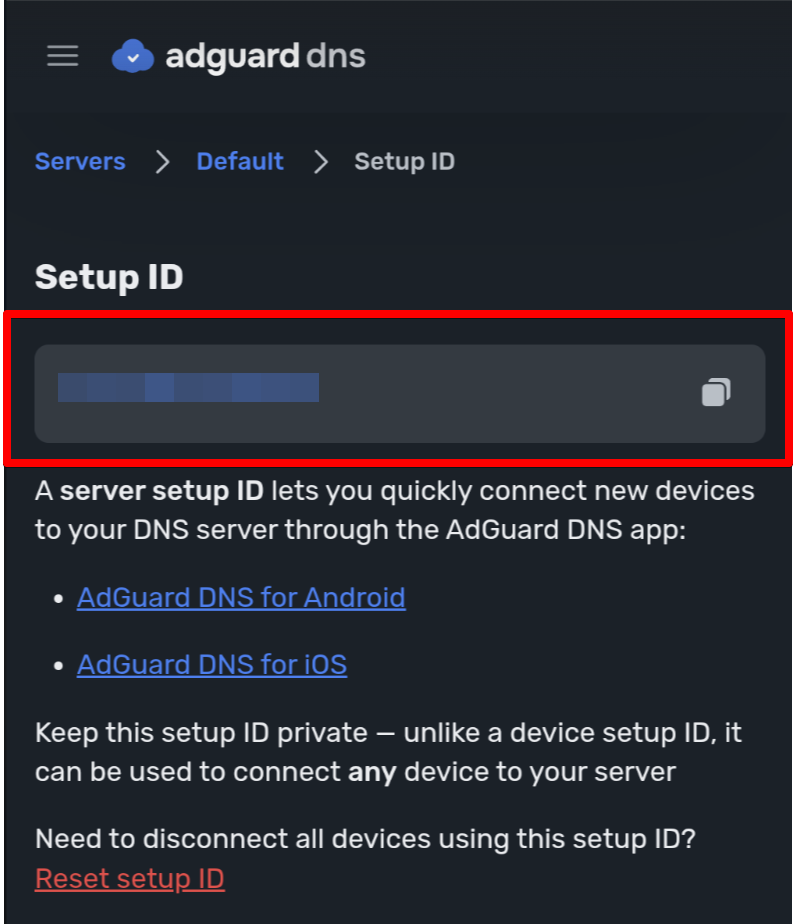
Task: Click inside the setup ID field
Action: pyautogui.click(x=400, y=392)
